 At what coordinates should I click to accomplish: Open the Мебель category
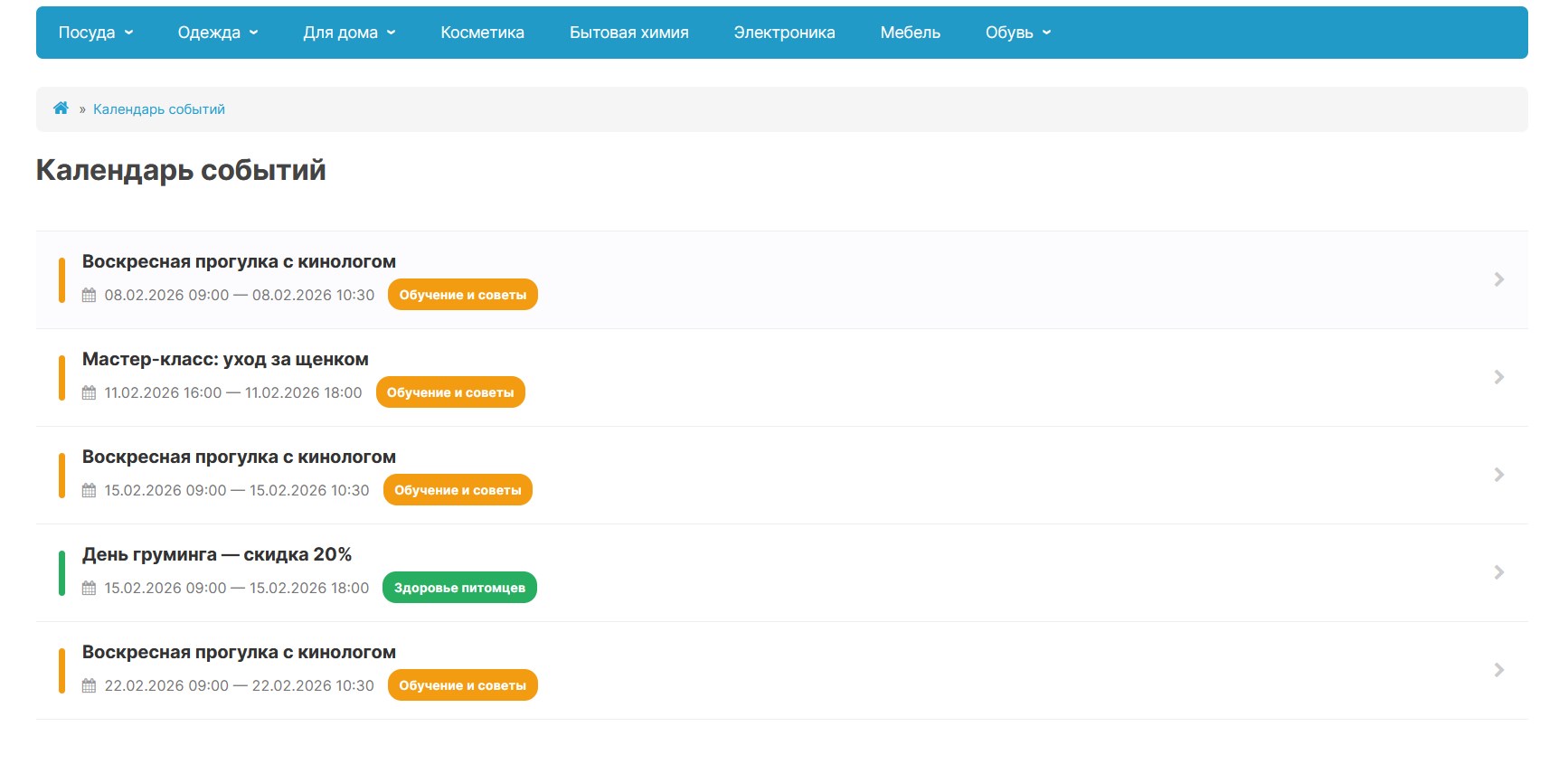pos(910,33)
